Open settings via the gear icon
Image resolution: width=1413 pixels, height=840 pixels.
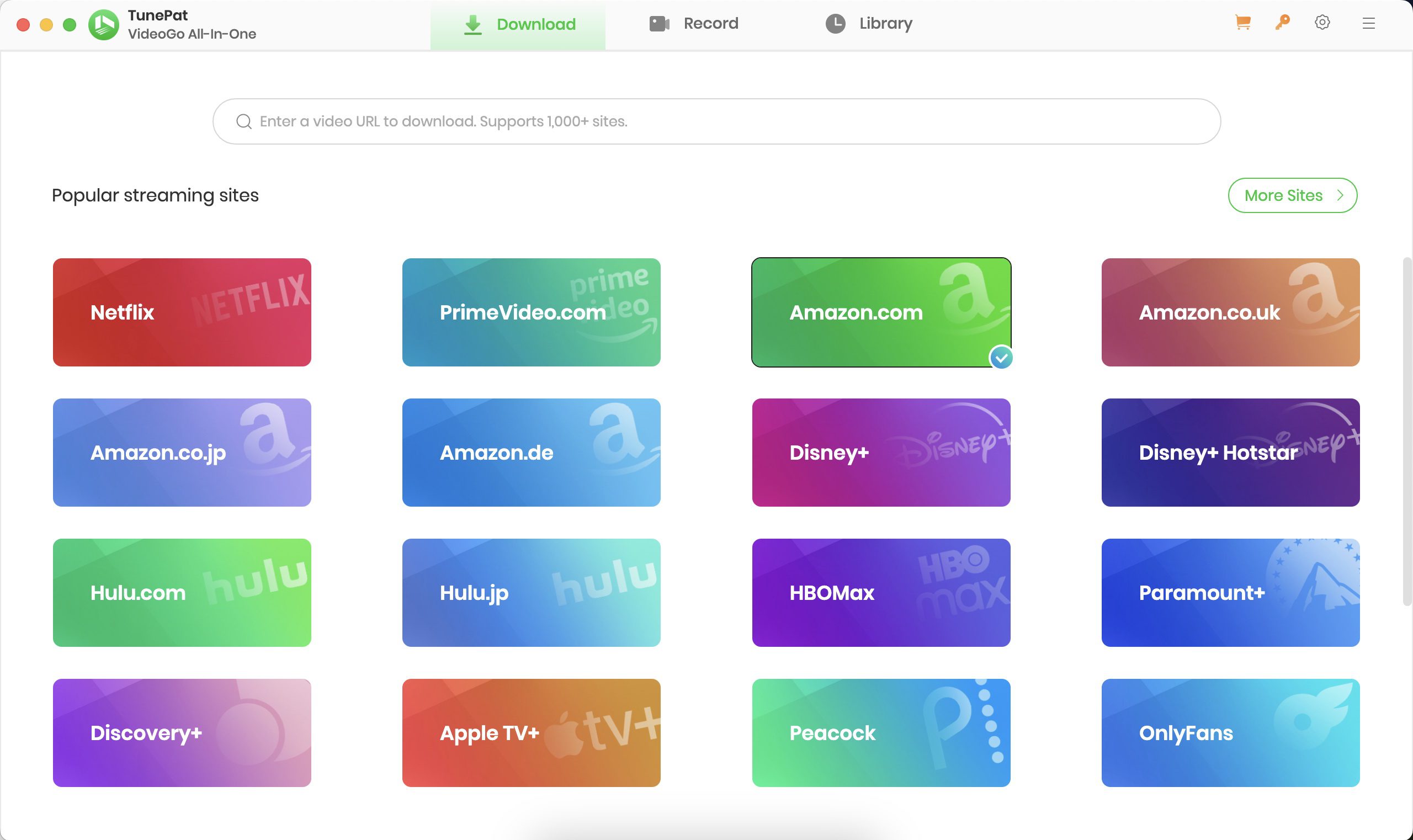1322,23
